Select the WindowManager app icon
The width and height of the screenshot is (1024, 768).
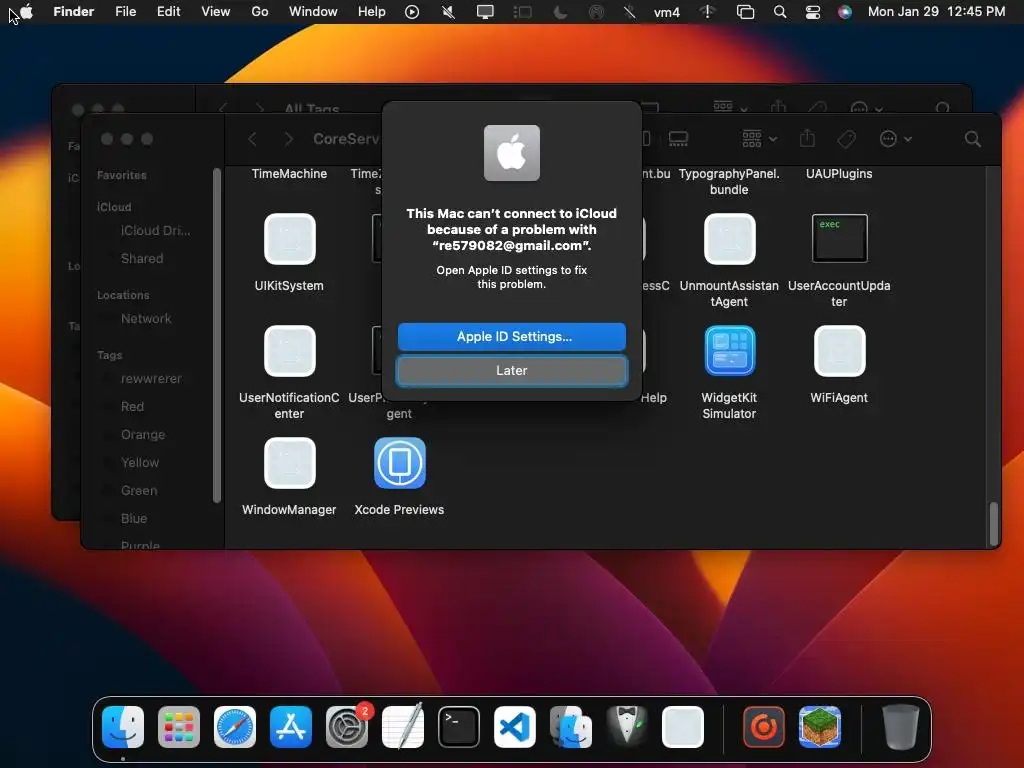coord(289,463)
